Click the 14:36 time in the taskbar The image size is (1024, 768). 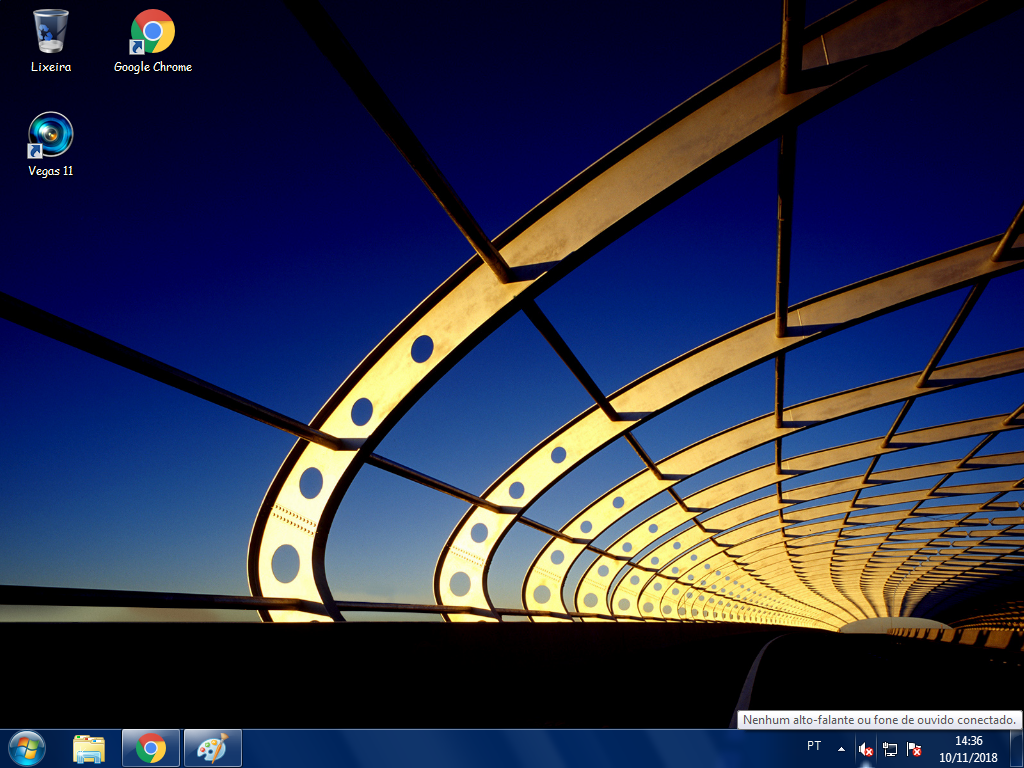[x=968, y=741]
